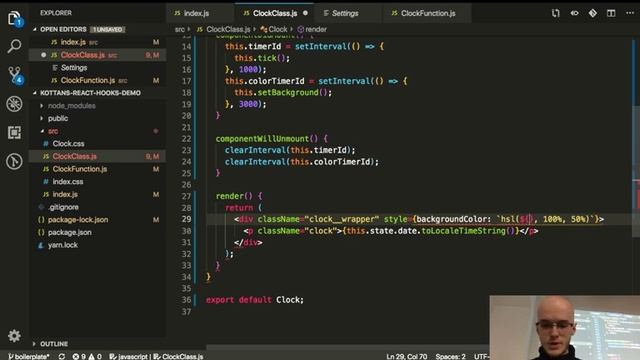640x360 pixels.
Task: Open the editor More Actions menu
Action: coord(630,13)
